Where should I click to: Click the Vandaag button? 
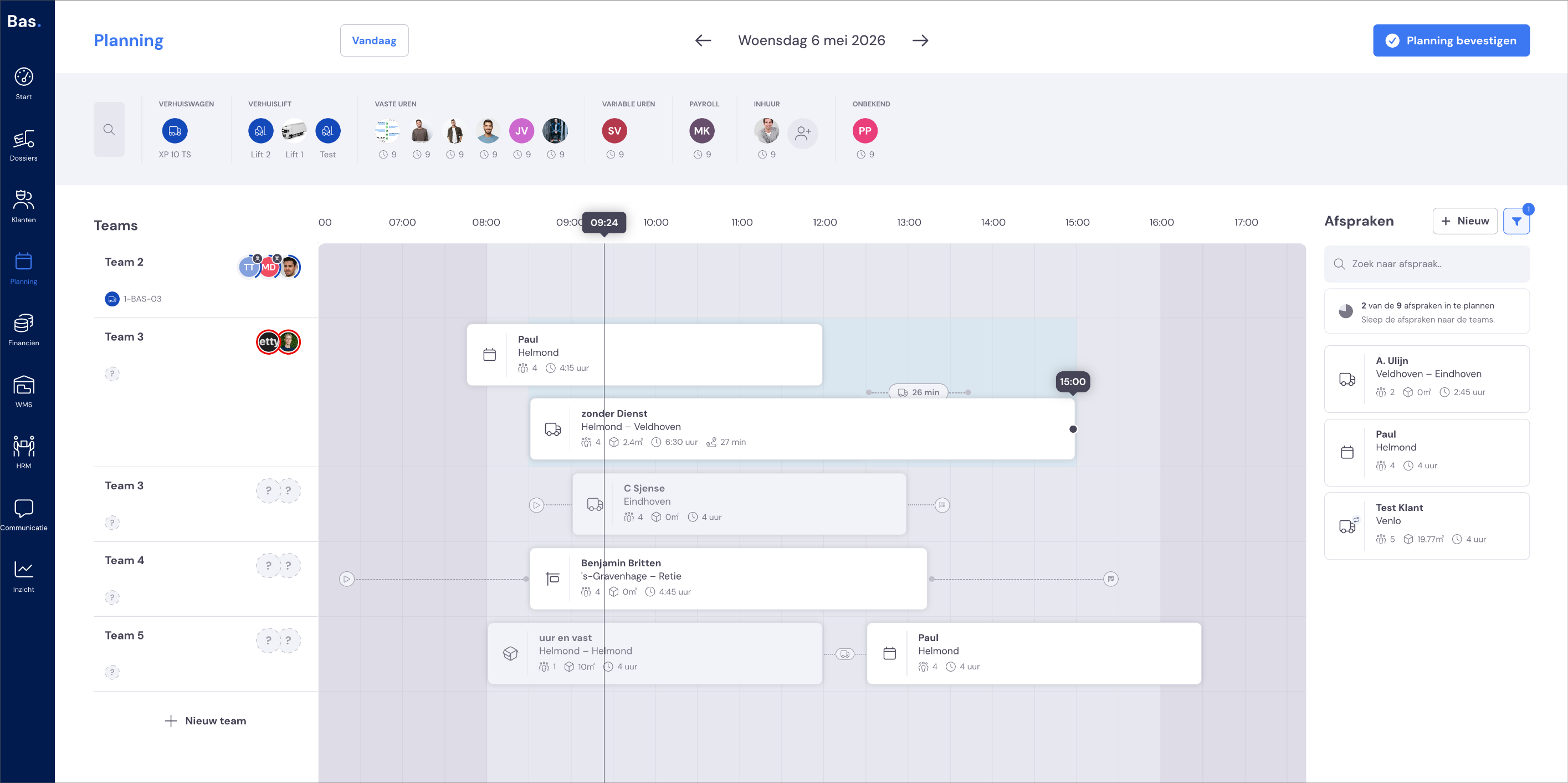tap(374, 41)
